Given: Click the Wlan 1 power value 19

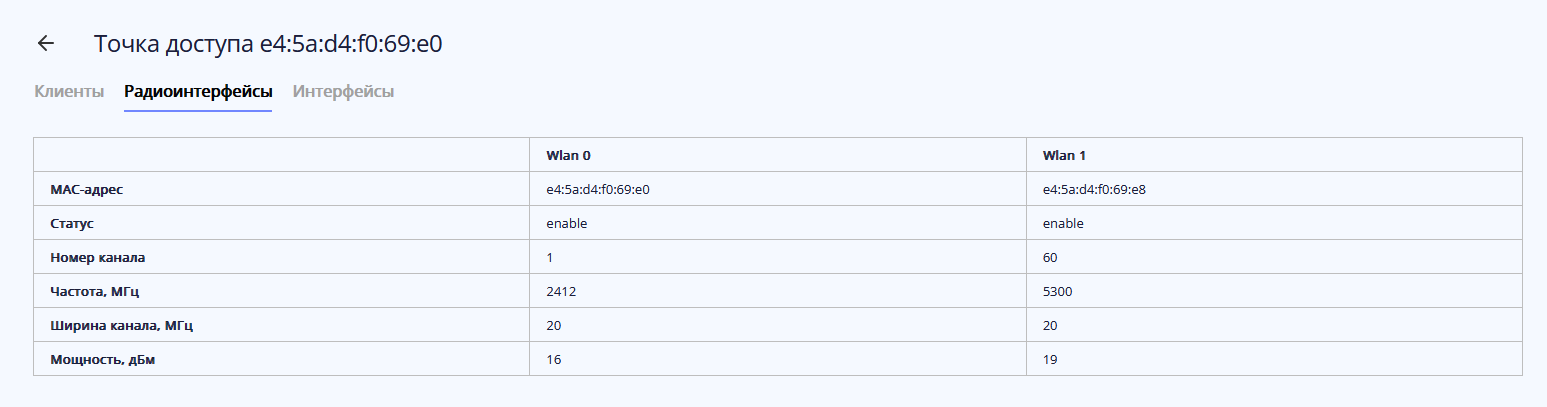Looking at the screenshot, I should coord(1050,359).
